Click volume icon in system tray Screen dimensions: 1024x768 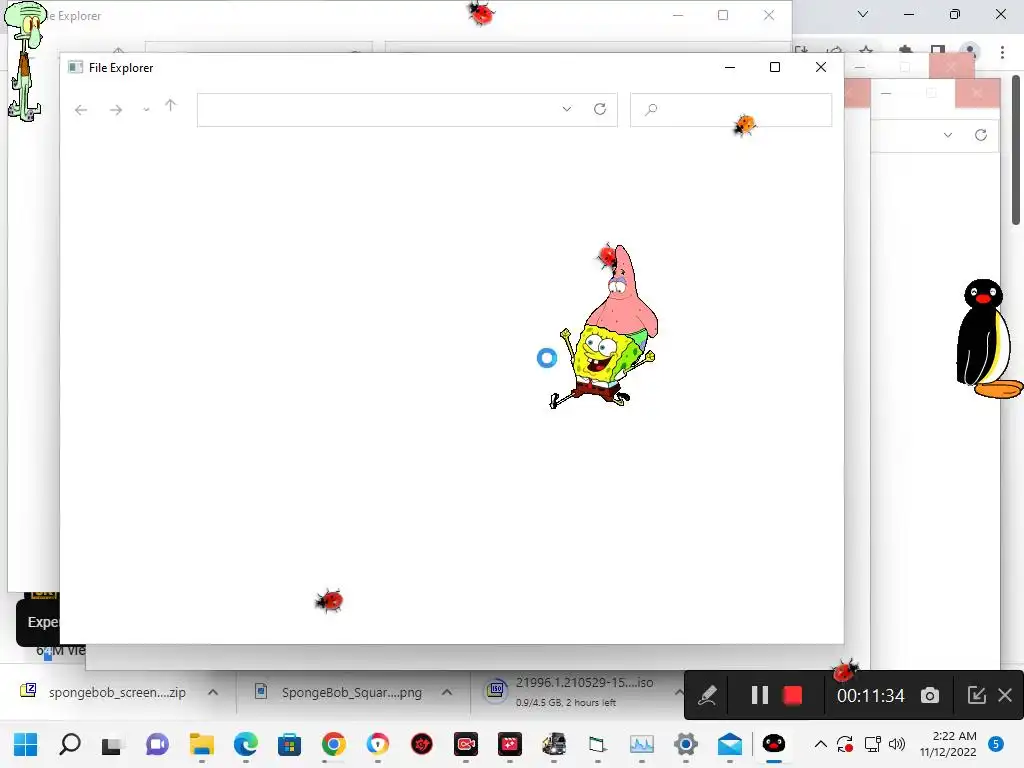(x=897, y=744)
